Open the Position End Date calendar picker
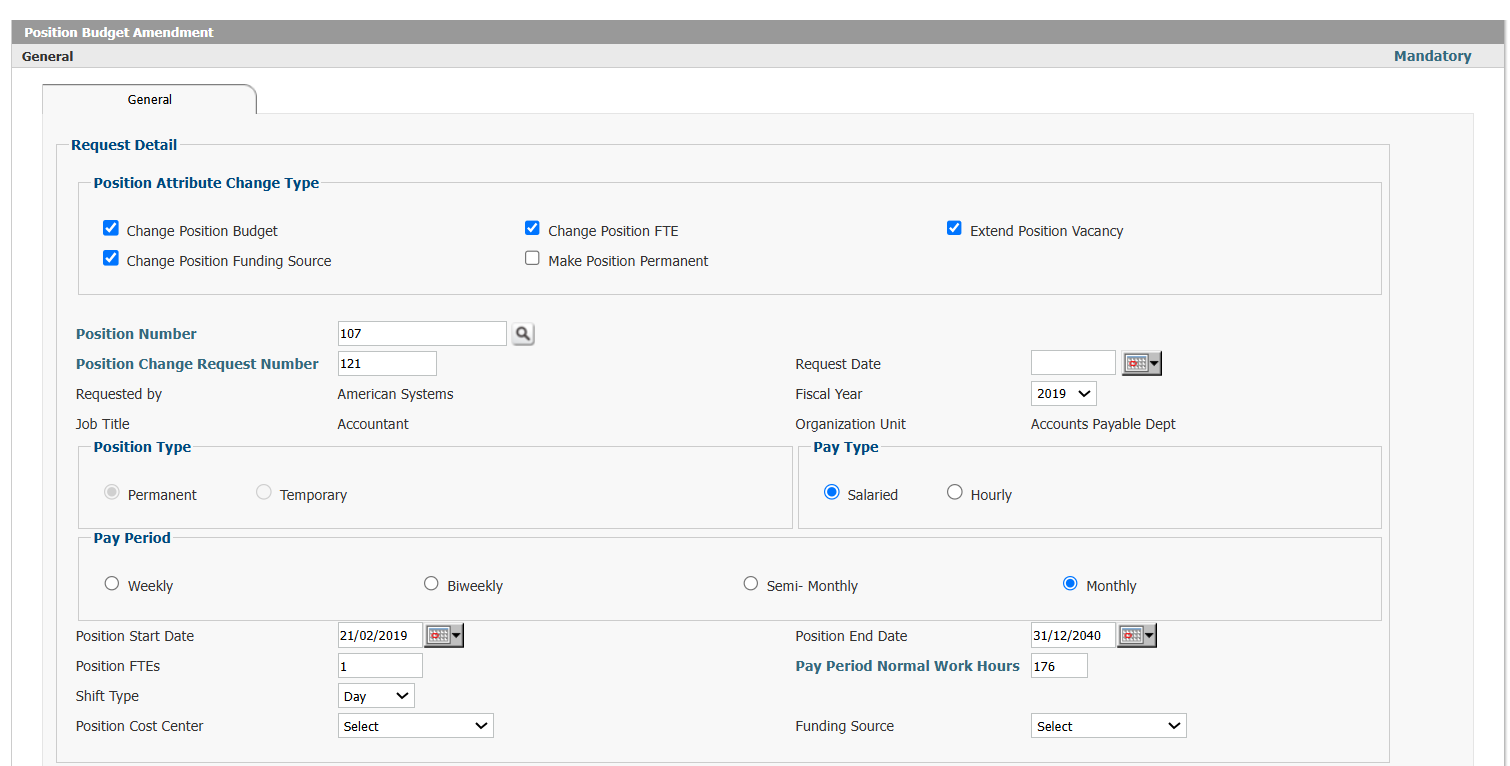The width and height of the screenshot is (1510, 766). (1130, 635)
